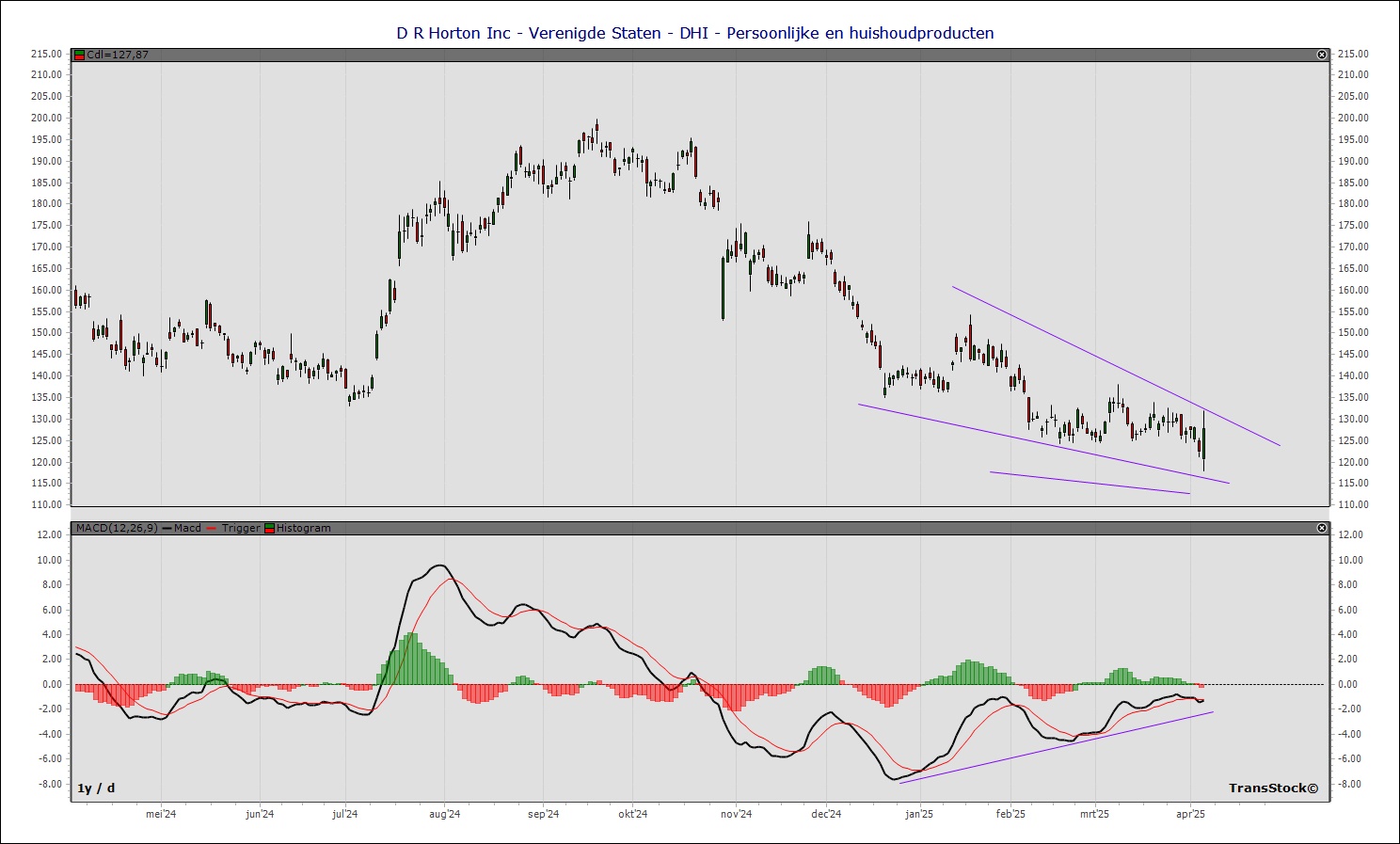Close the MACD indicator panel
This screenshot has height=844, width=1400.
coord(1321,528)
